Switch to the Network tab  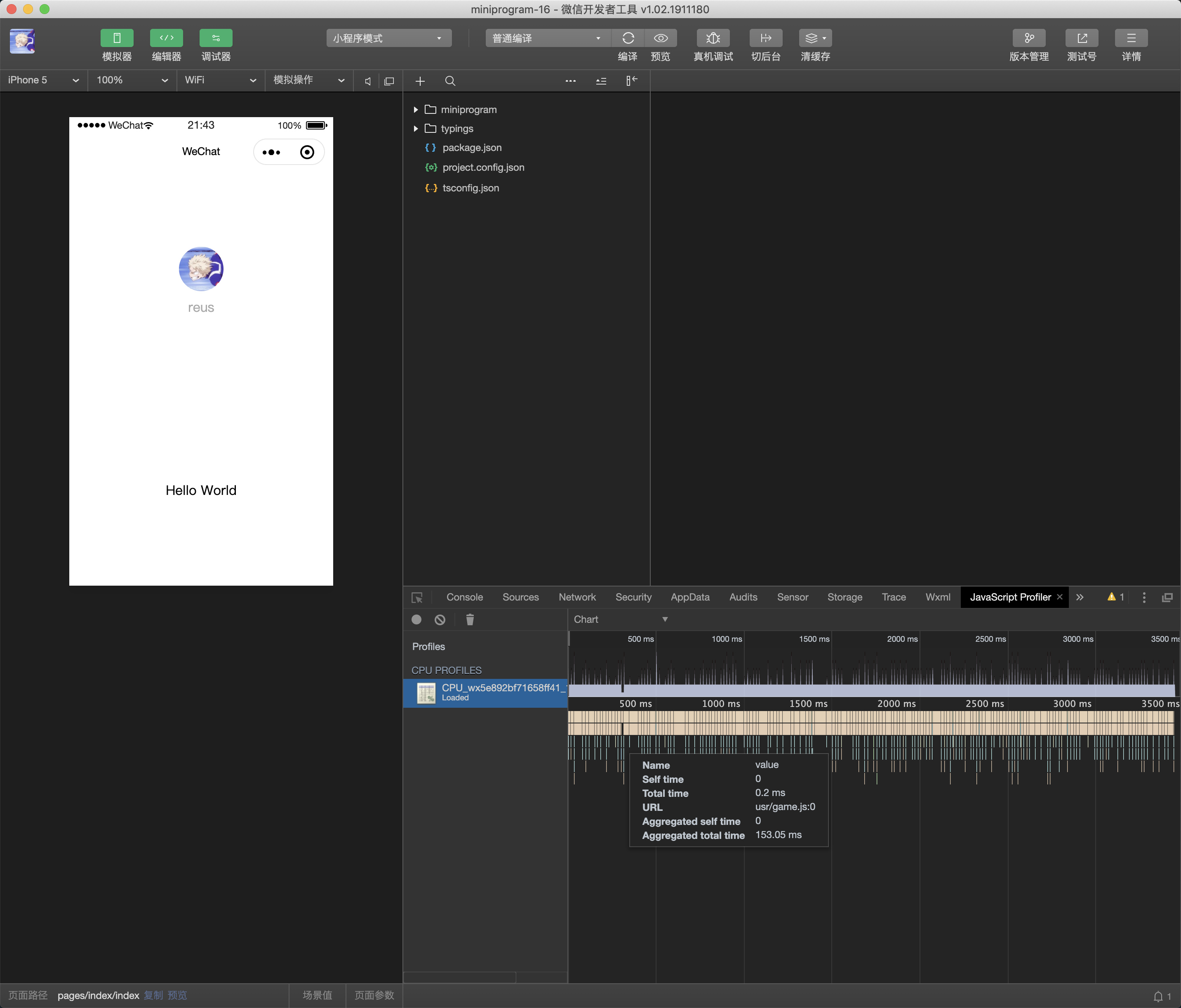click(577, 597)
